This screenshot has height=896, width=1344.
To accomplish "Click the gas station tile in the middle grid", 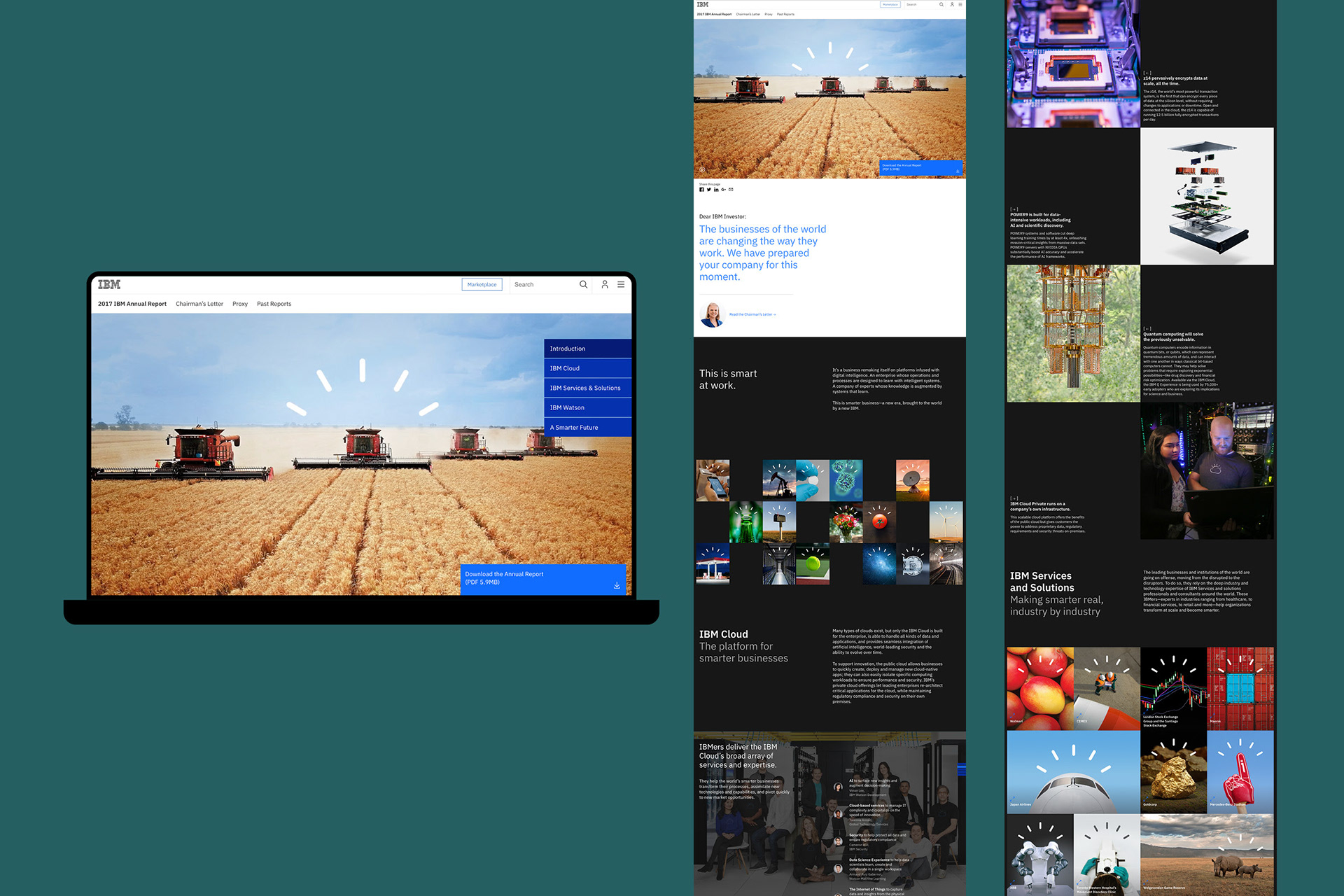I will pos(713,563).
